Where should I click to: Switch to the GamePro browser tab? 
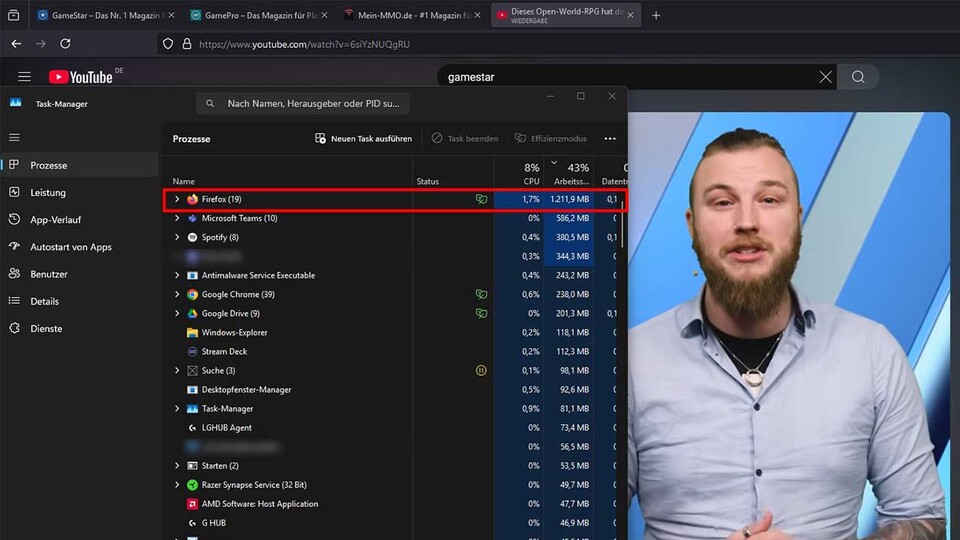click(253, 15)
